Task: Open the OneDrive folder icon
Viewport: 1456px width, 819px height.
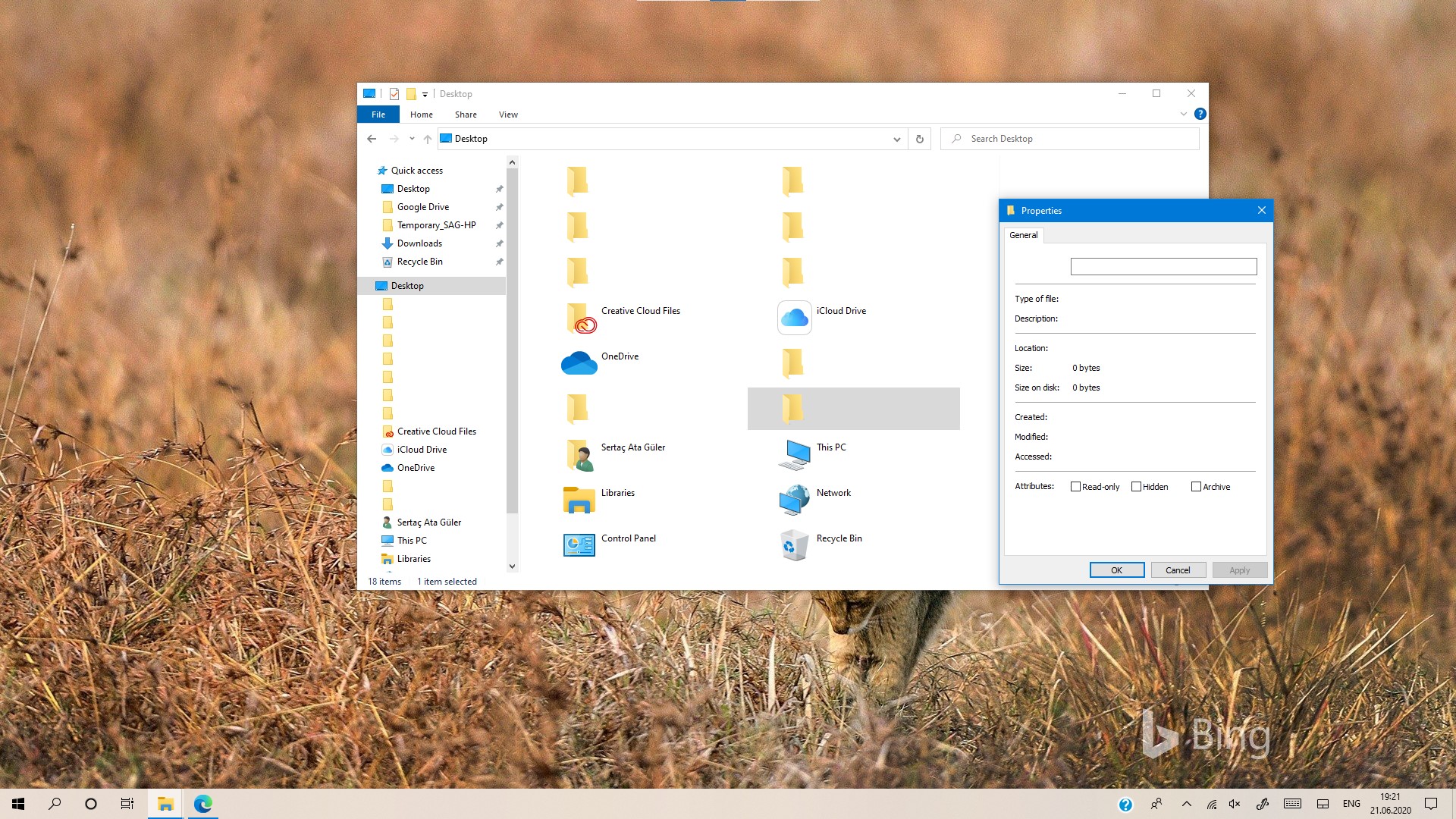Action: [x=579, y=362]
